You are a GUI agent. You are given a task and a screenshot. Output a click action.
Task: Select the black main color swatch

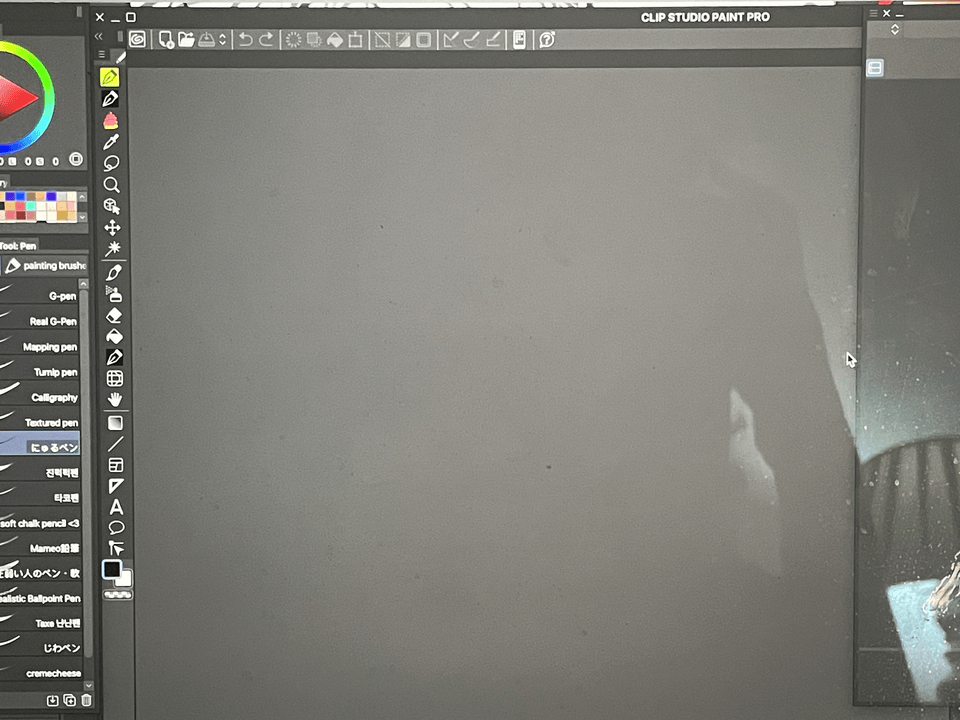[x=111, y=569]
